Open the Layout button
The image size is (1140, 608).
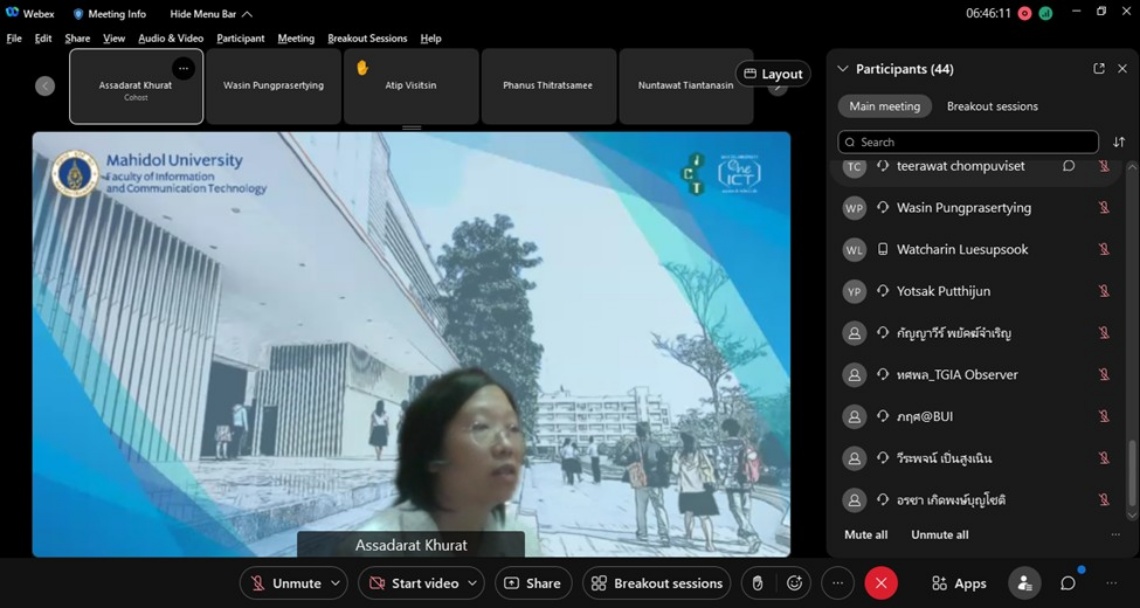(773, 74)
